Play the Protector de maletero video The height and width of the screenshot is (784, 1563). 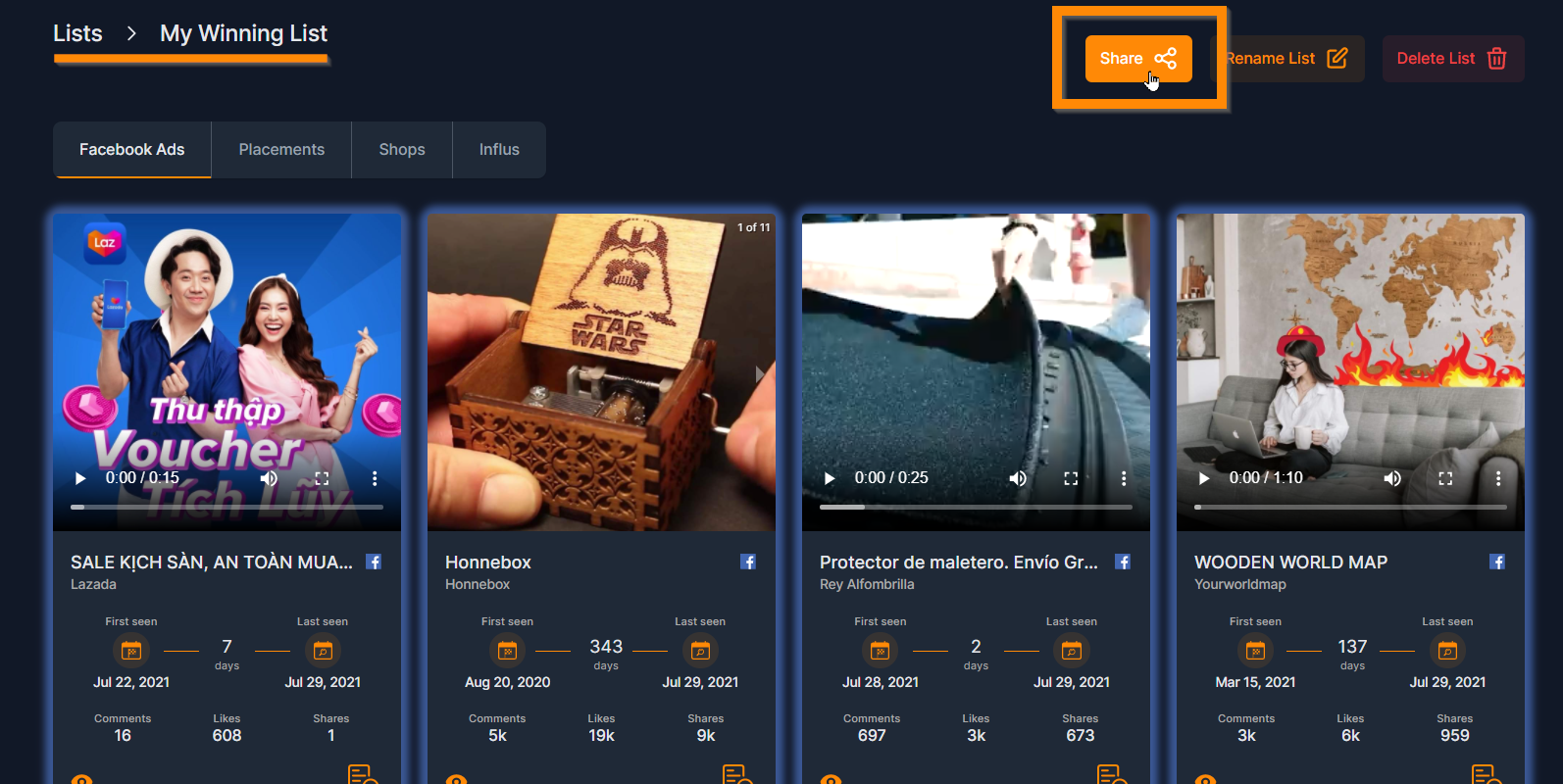[x=830, y=478]
